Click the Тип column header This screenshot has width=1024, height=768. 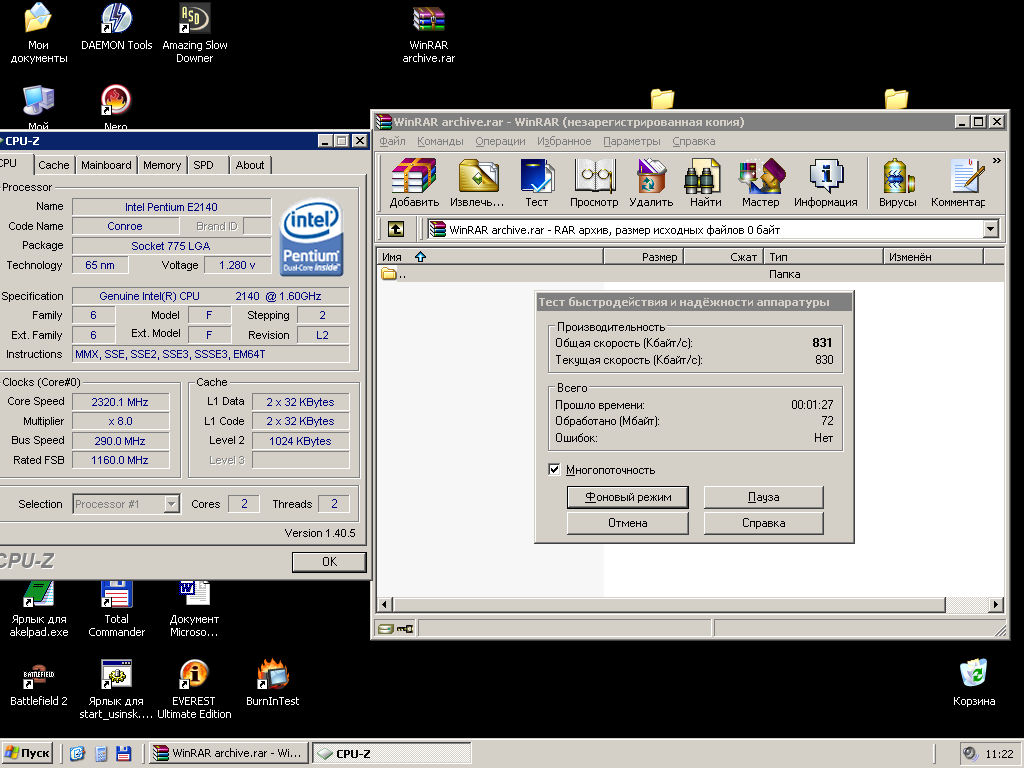coord(823,257)
